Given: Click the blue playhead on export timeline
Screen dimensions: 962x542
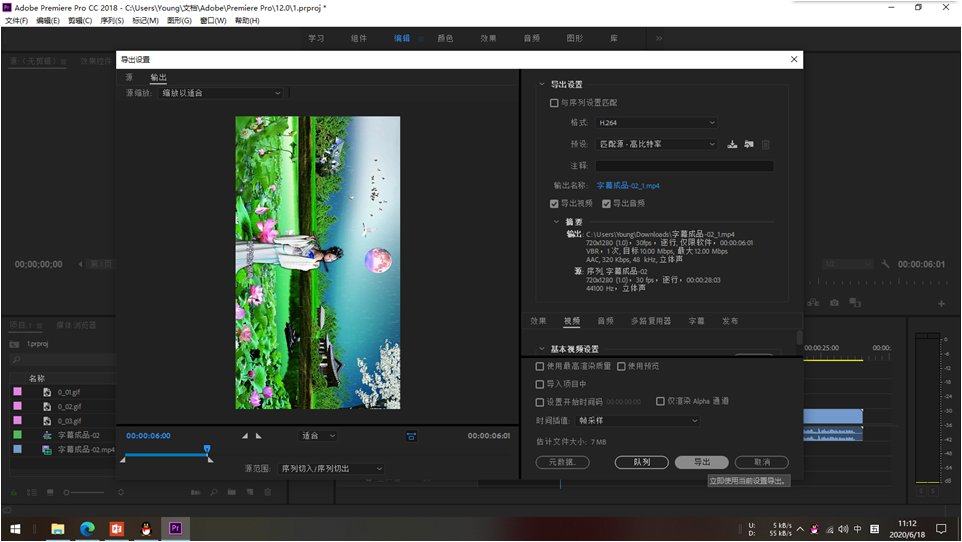Looking at the screenshot, I should (x=207, y=449).
